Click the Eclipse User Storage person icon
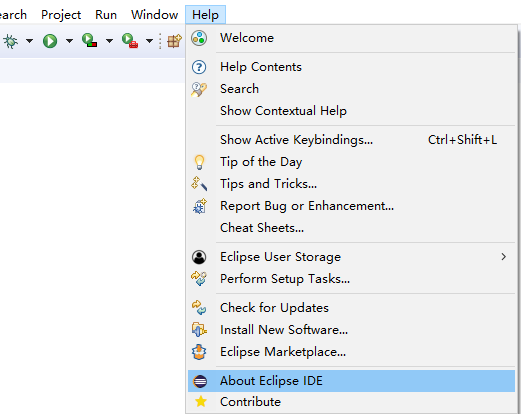521x414 pixels. click(199, 257)
